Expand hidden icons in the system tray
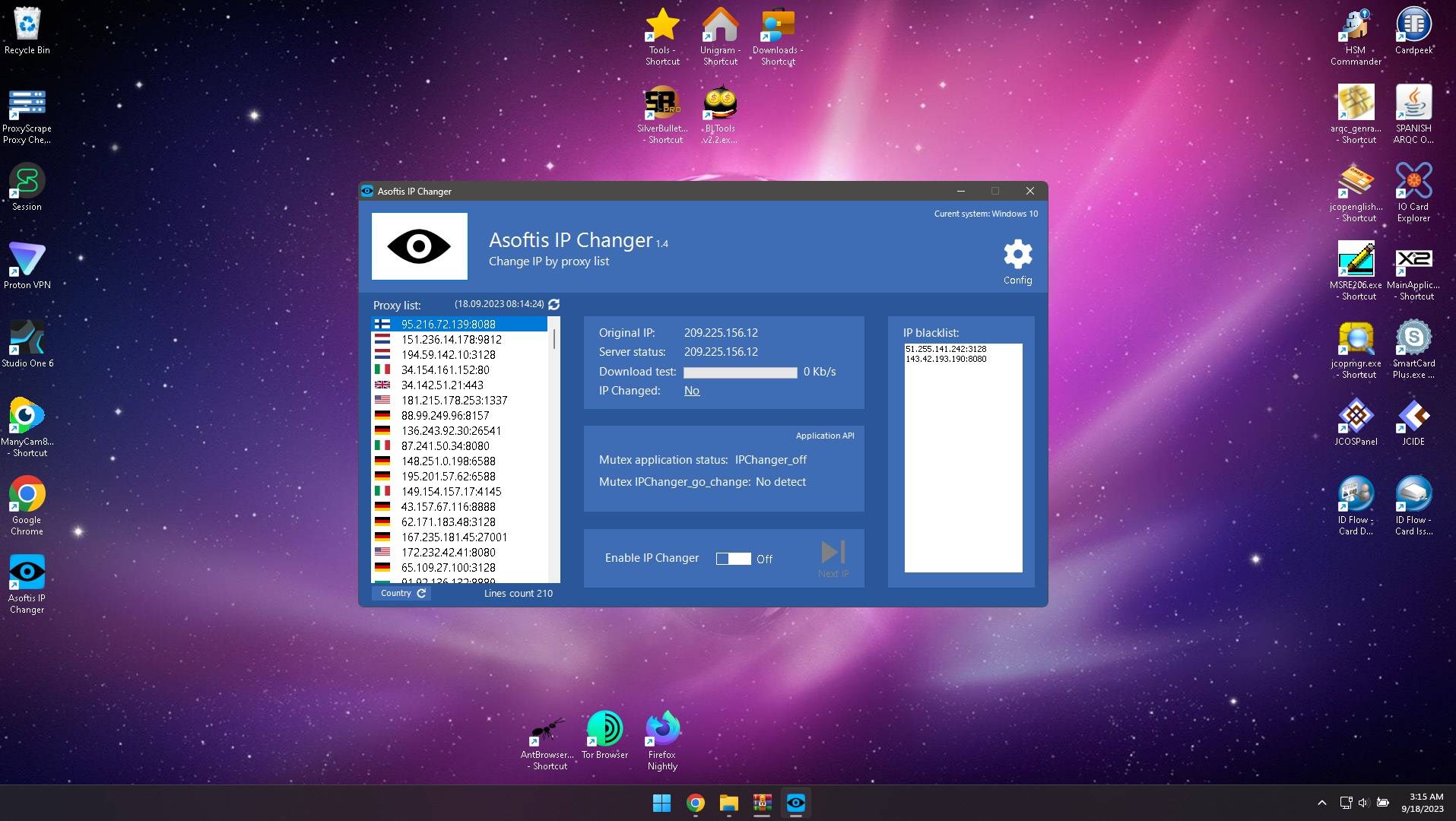1456x821 pixels. (x=1321, y=803)
